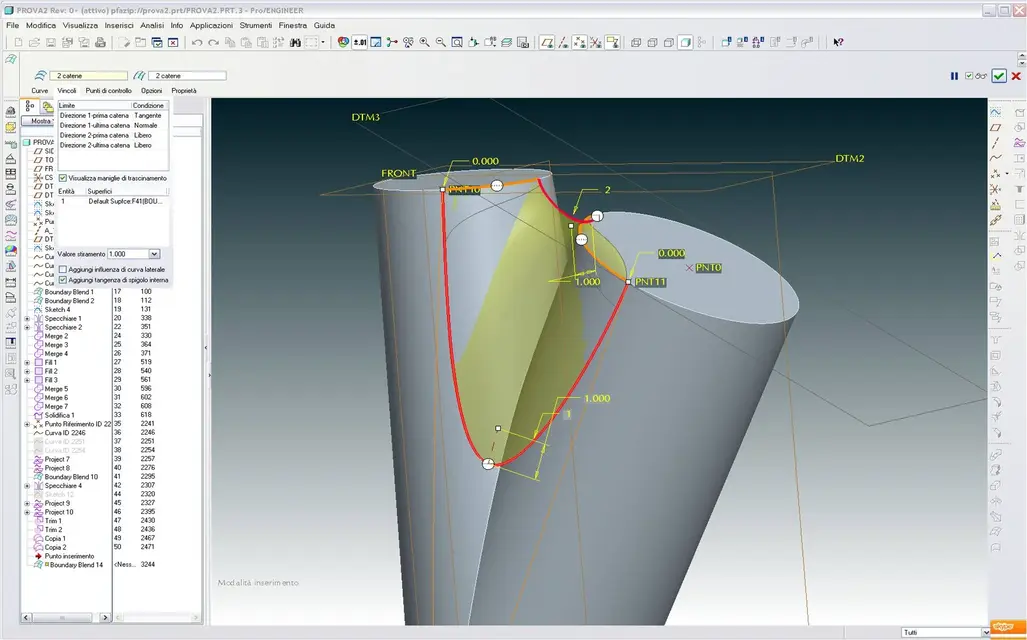Click the What's This help cursor icon
Screen dimensions: 1027x640
tap(838, 43)
